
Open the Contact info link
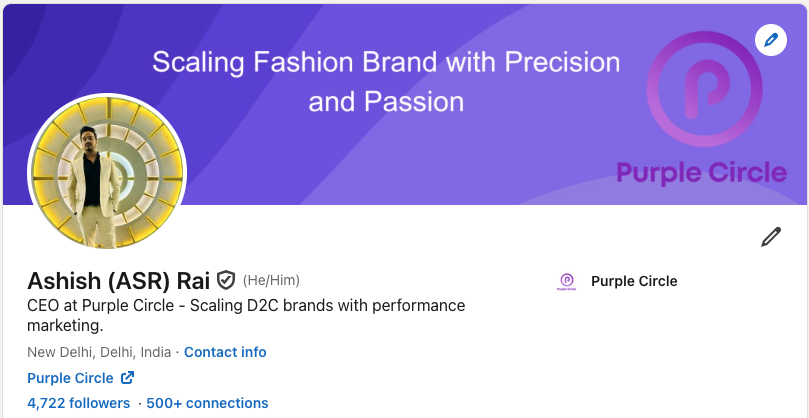pos(225,352)
